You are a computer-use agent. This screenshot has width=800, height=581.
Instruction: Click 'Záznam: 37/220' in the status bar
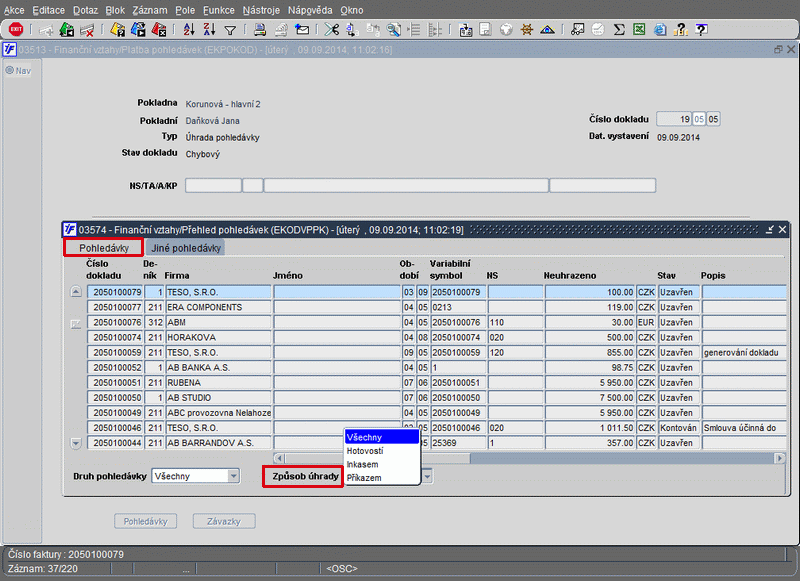pos(43,569)
